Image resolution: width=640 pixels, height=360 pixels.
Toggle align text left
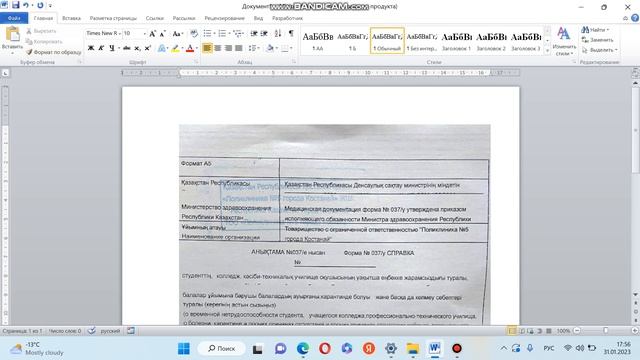(207, 48)
